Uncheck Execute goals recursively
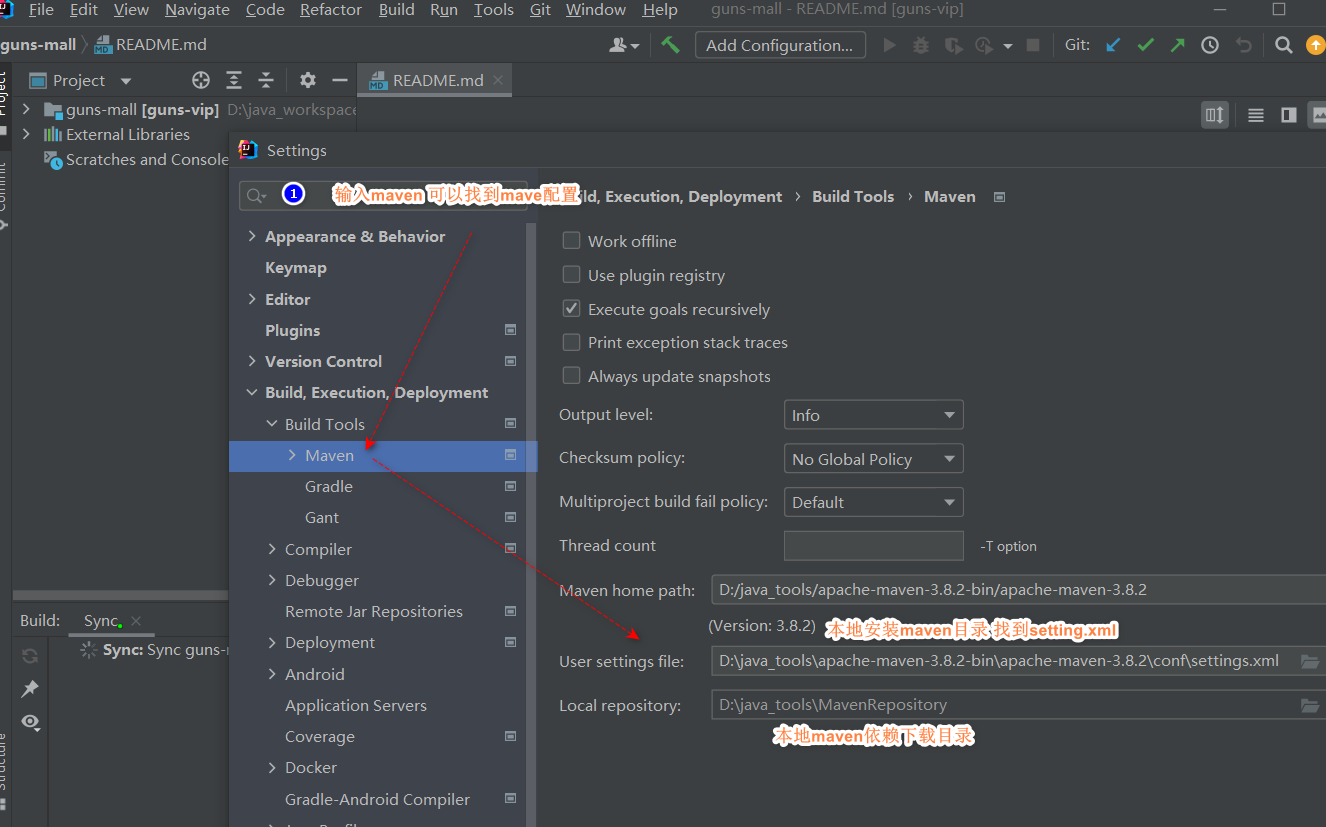The height and width of the screenshot is (827, 1326). [x=571, y=308]
